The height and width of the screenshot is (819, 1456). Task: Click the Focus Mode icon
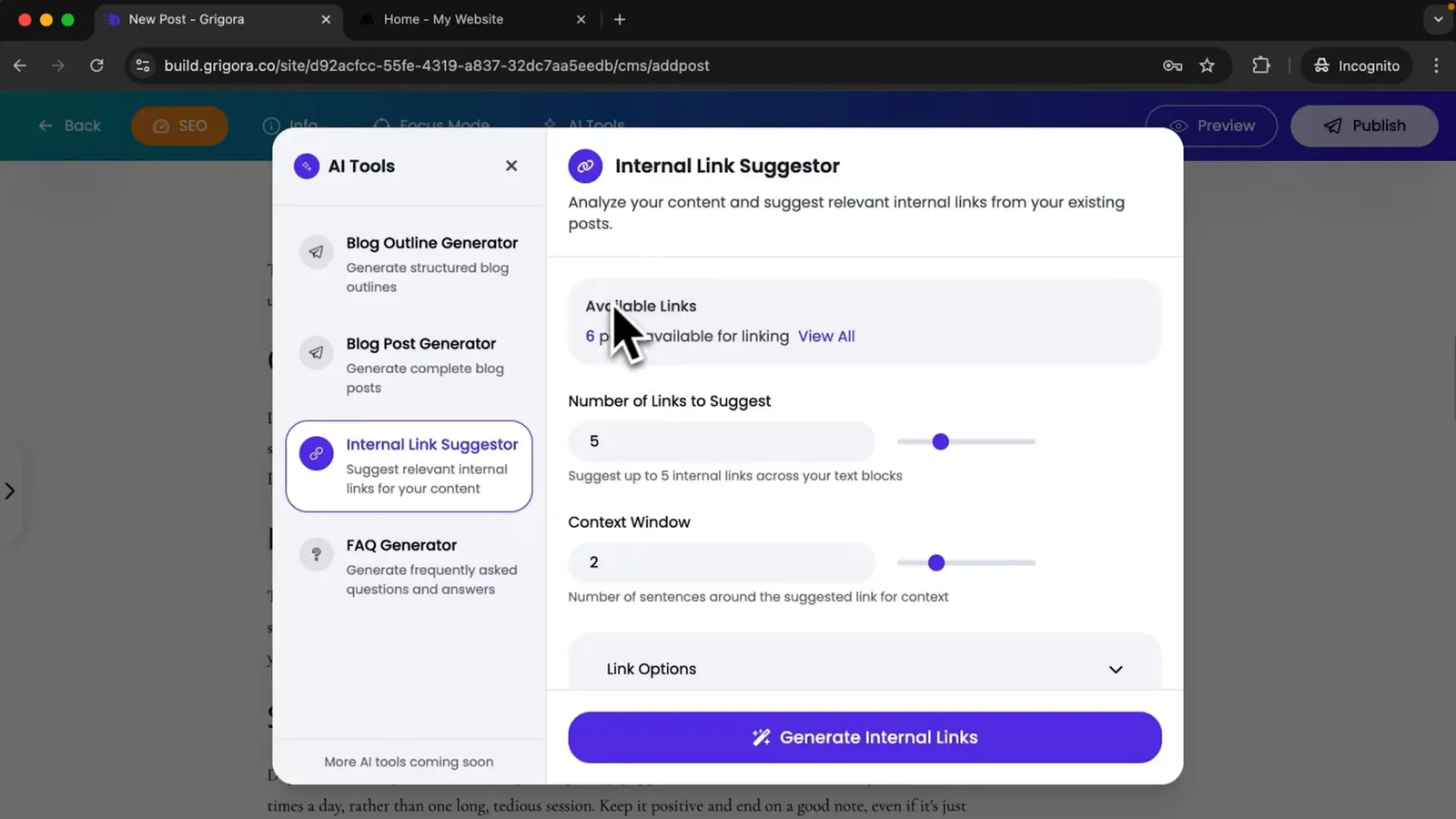tap(383, 126)
